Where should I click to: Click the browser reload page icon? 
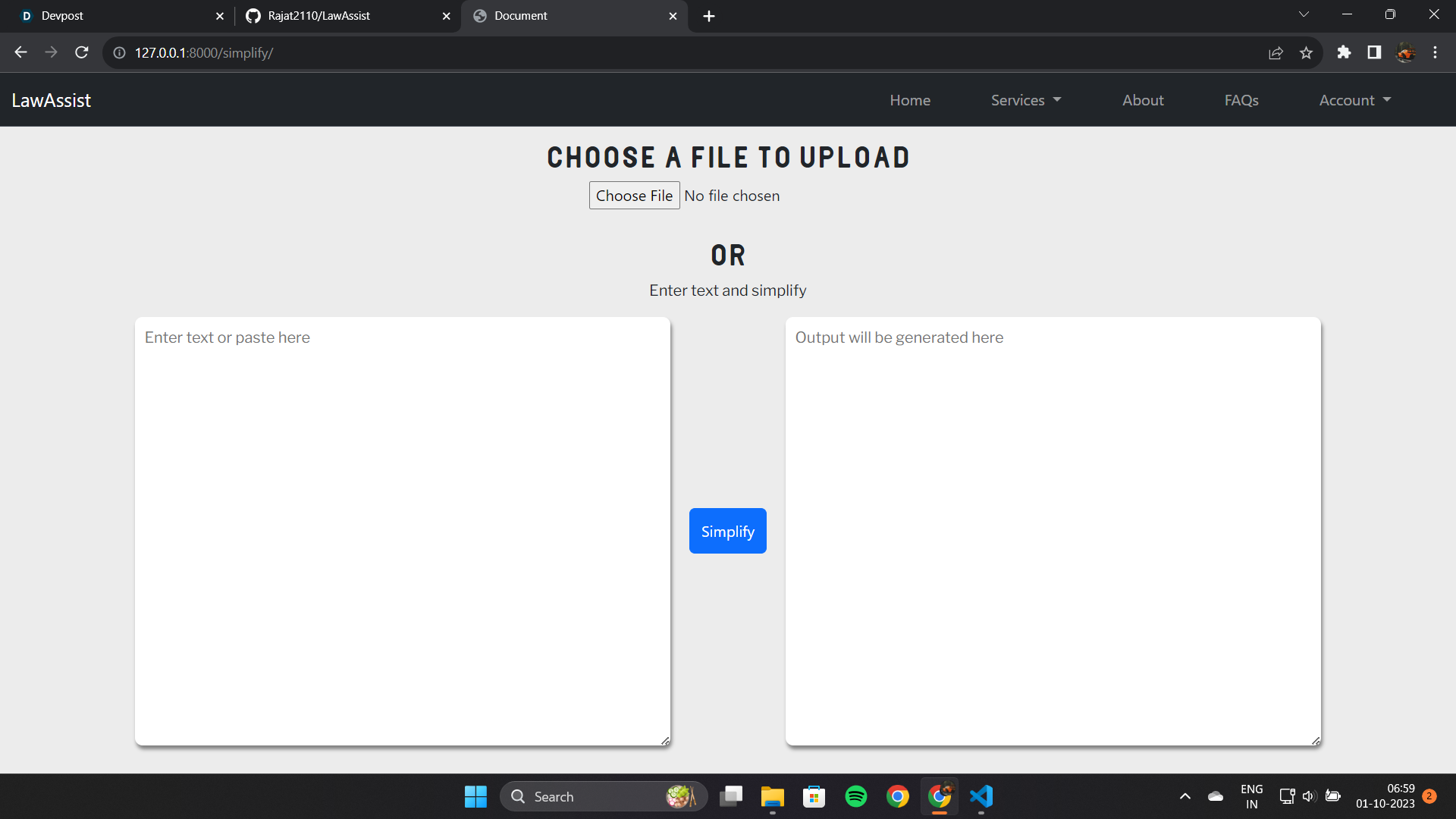tap(82, 52)
